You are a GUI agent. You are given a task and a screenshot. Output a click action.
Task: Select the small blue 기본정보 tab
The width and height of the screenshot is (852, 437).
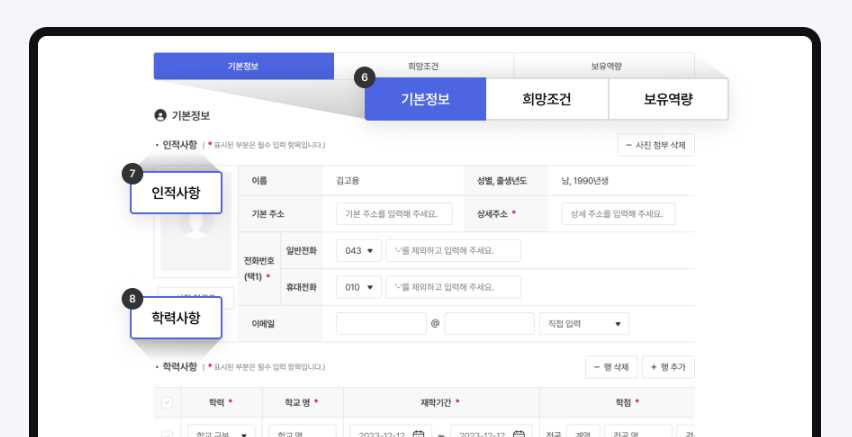pos(243,66)
